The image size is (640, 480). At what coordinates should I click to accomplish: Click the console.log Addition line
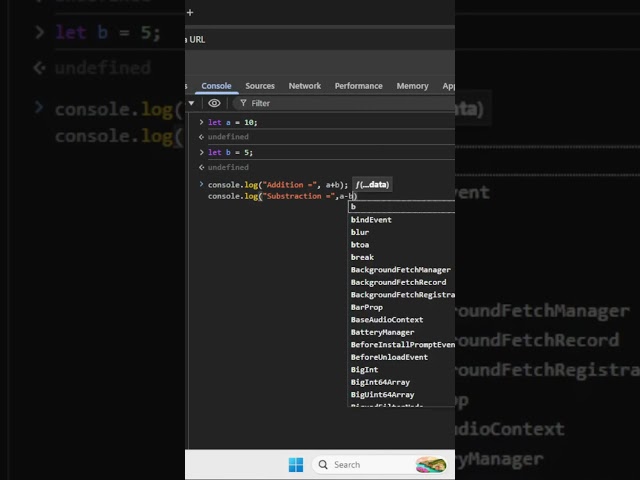[278, 185]
